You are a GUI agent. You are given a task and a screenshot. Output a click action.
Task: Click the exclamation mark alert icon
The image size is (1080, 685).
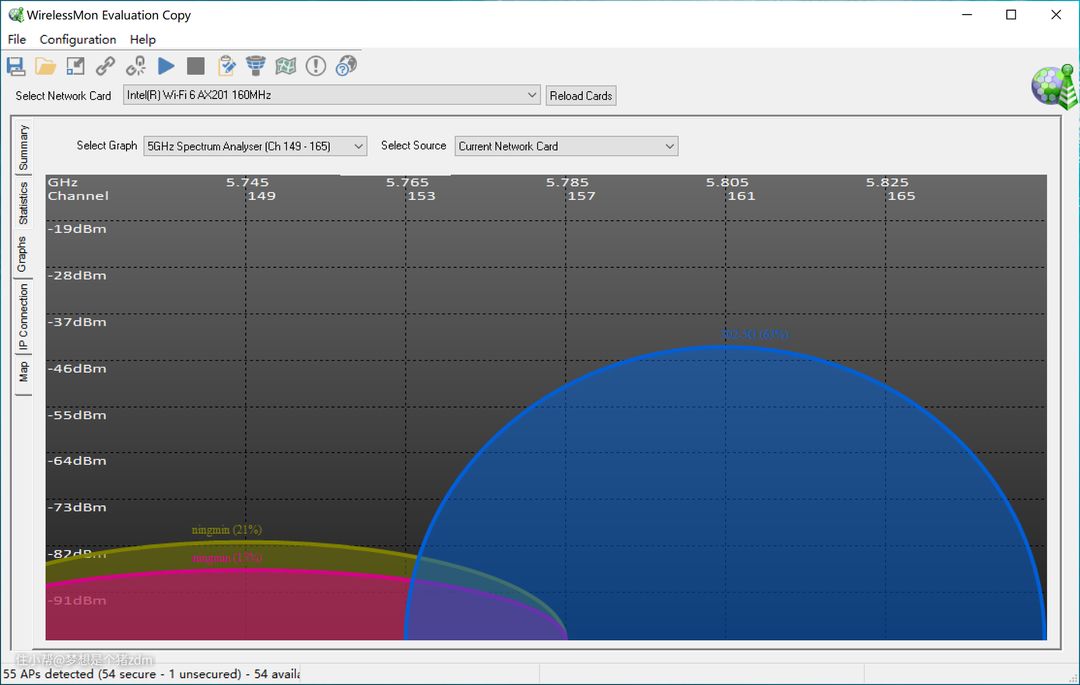pyautogui.click(x=316, y=66)
